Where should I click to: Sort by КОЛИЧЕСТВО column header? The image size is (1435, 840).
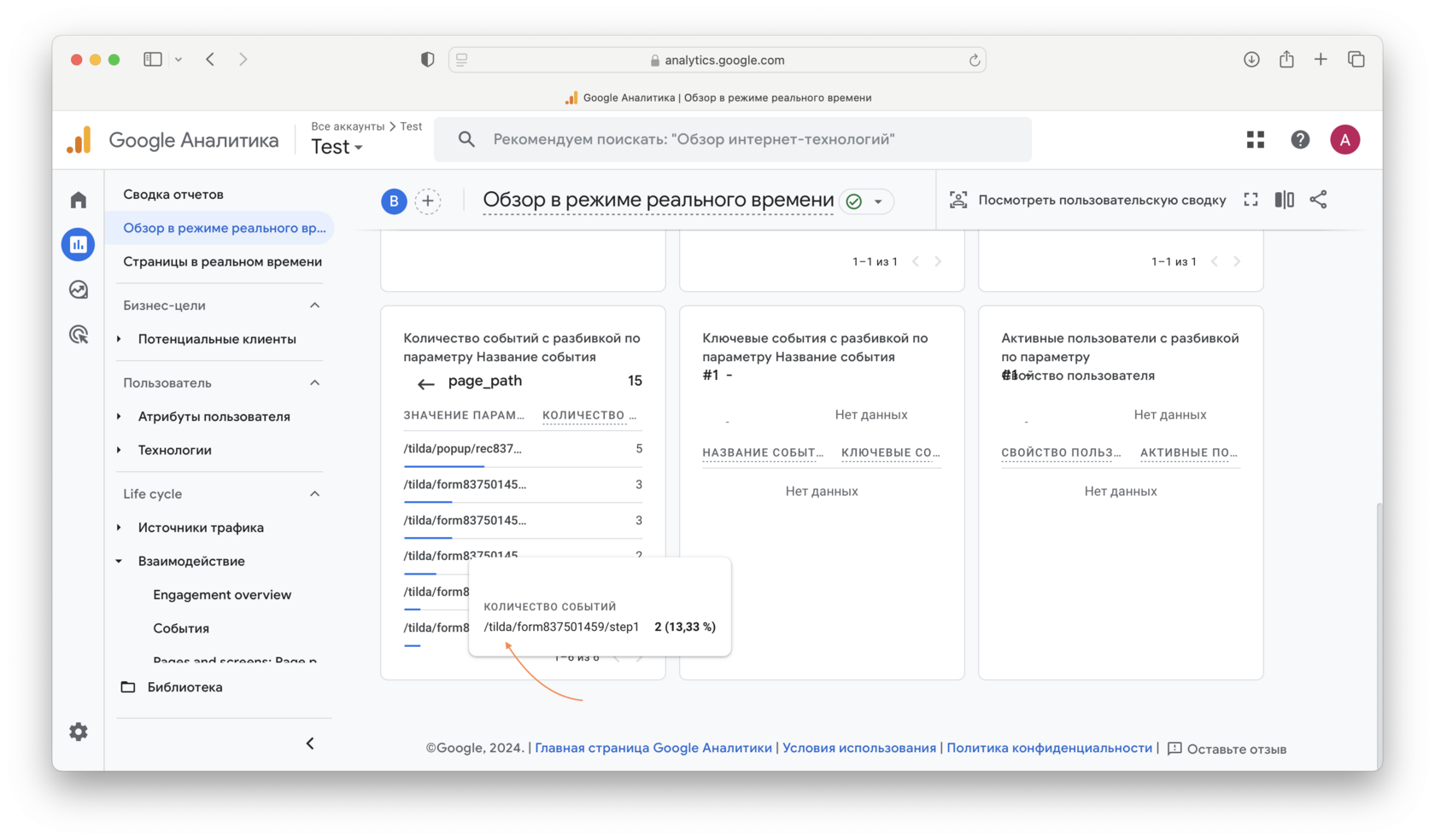(x=589, y=416)
